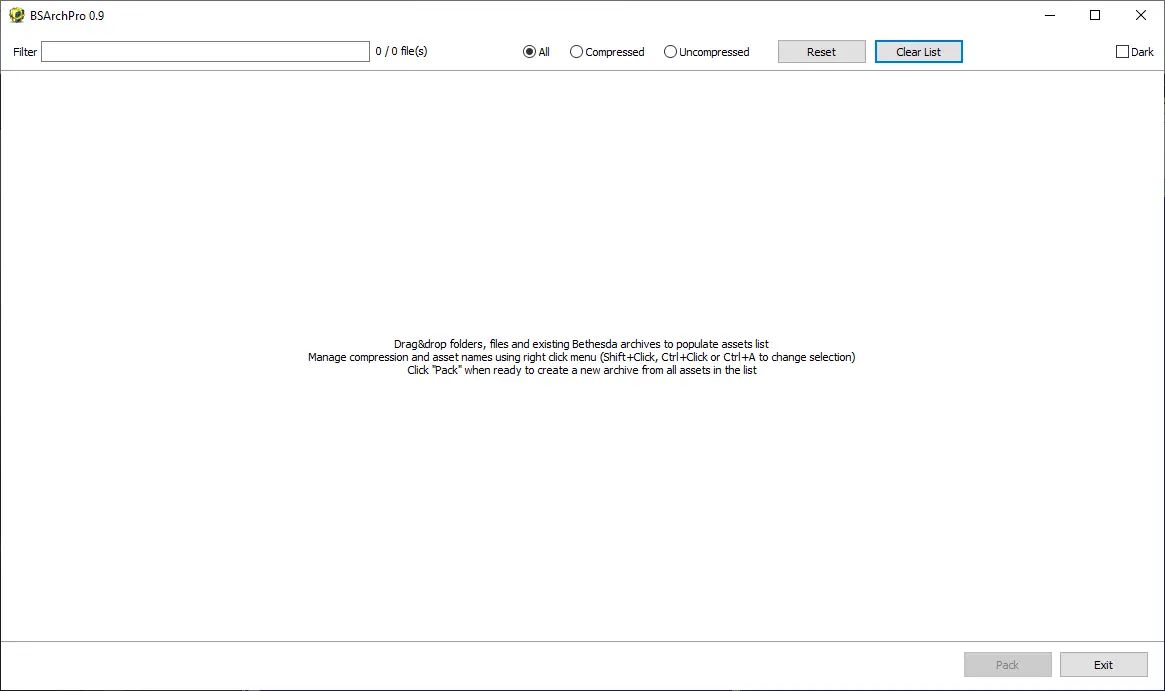The width and height of the screenshot is (1165, 691).
Task: Click the 'Click "Pack" when ready' hint text
Action: point(581,370)
